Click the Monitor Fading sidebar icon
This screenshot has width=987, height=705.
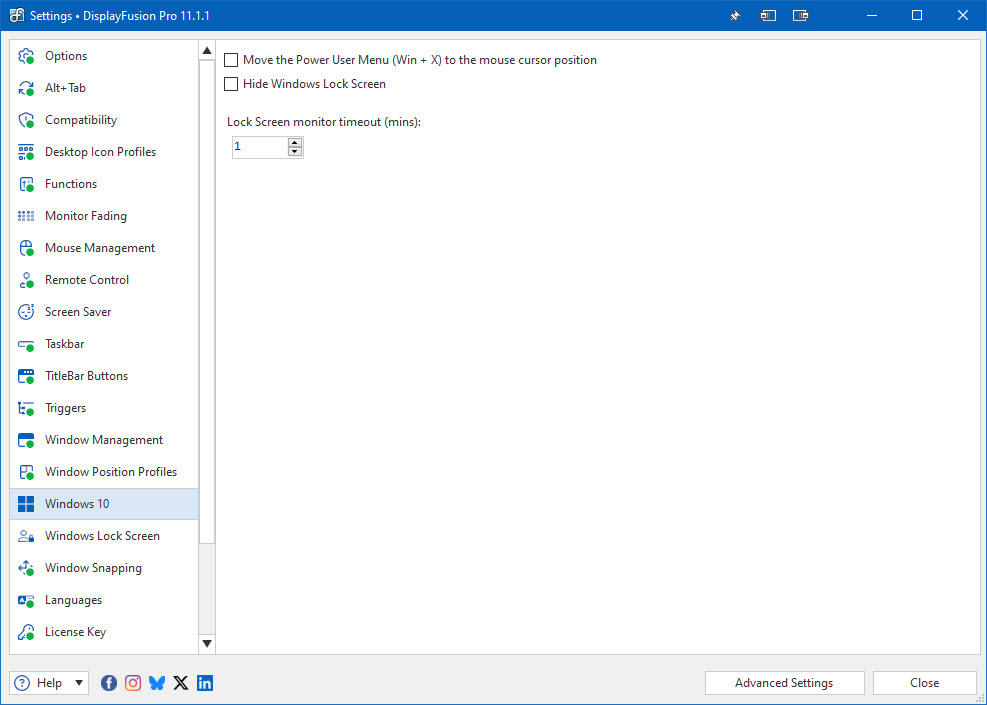tap(26, 216)
